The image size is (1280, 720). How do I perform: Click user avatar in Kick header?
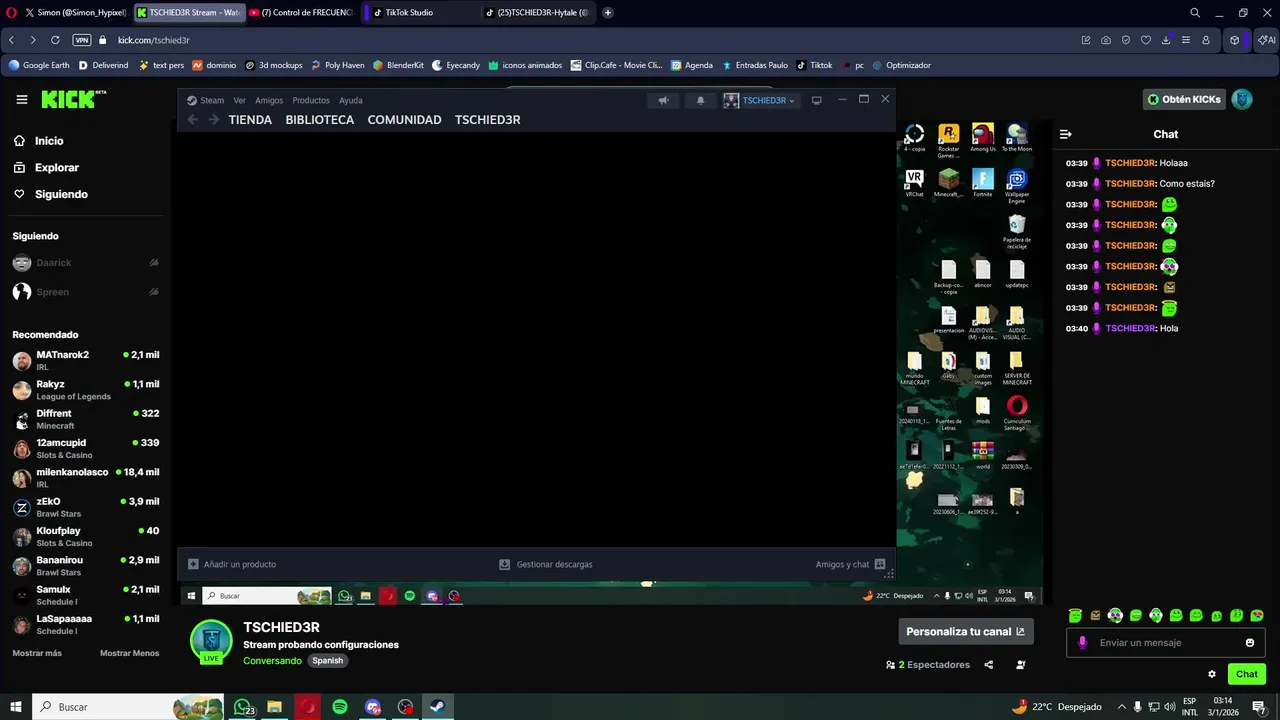click(x=1242, y=99)
